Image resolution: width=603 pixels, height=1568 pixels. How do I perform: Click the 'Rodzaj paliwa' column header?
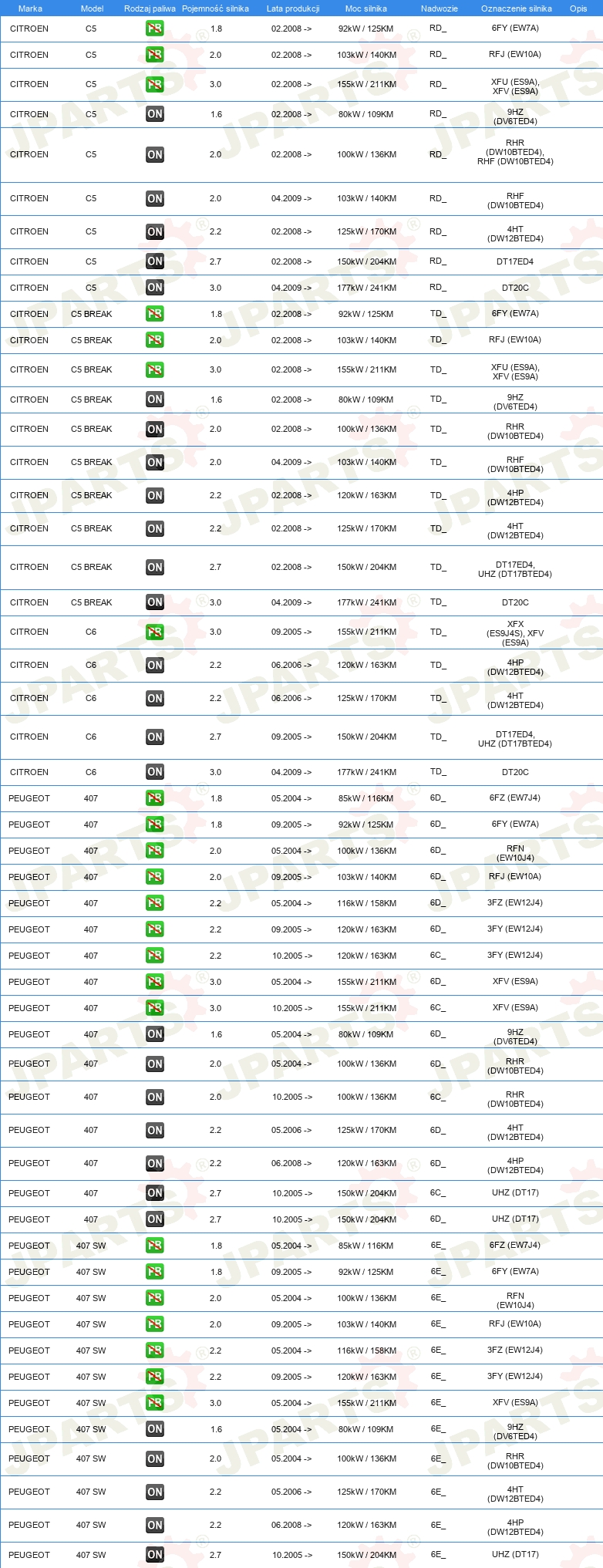pos(150,8)
